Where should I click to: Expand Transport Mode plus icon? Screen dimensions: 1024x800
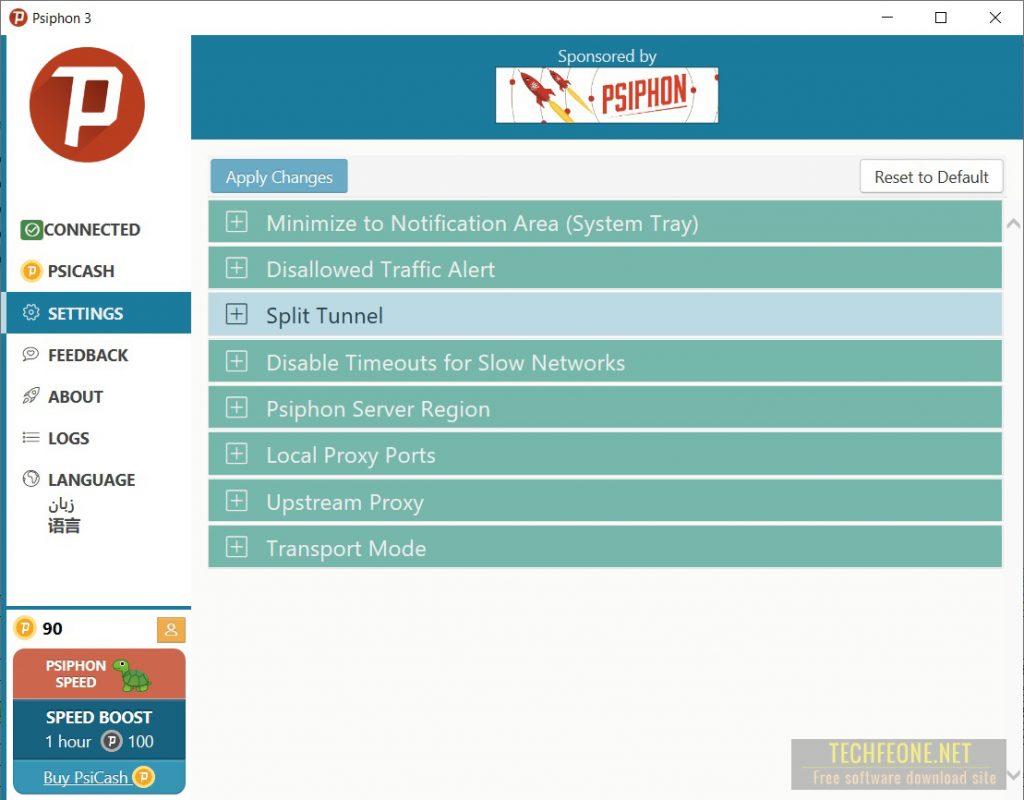(236, 547)
